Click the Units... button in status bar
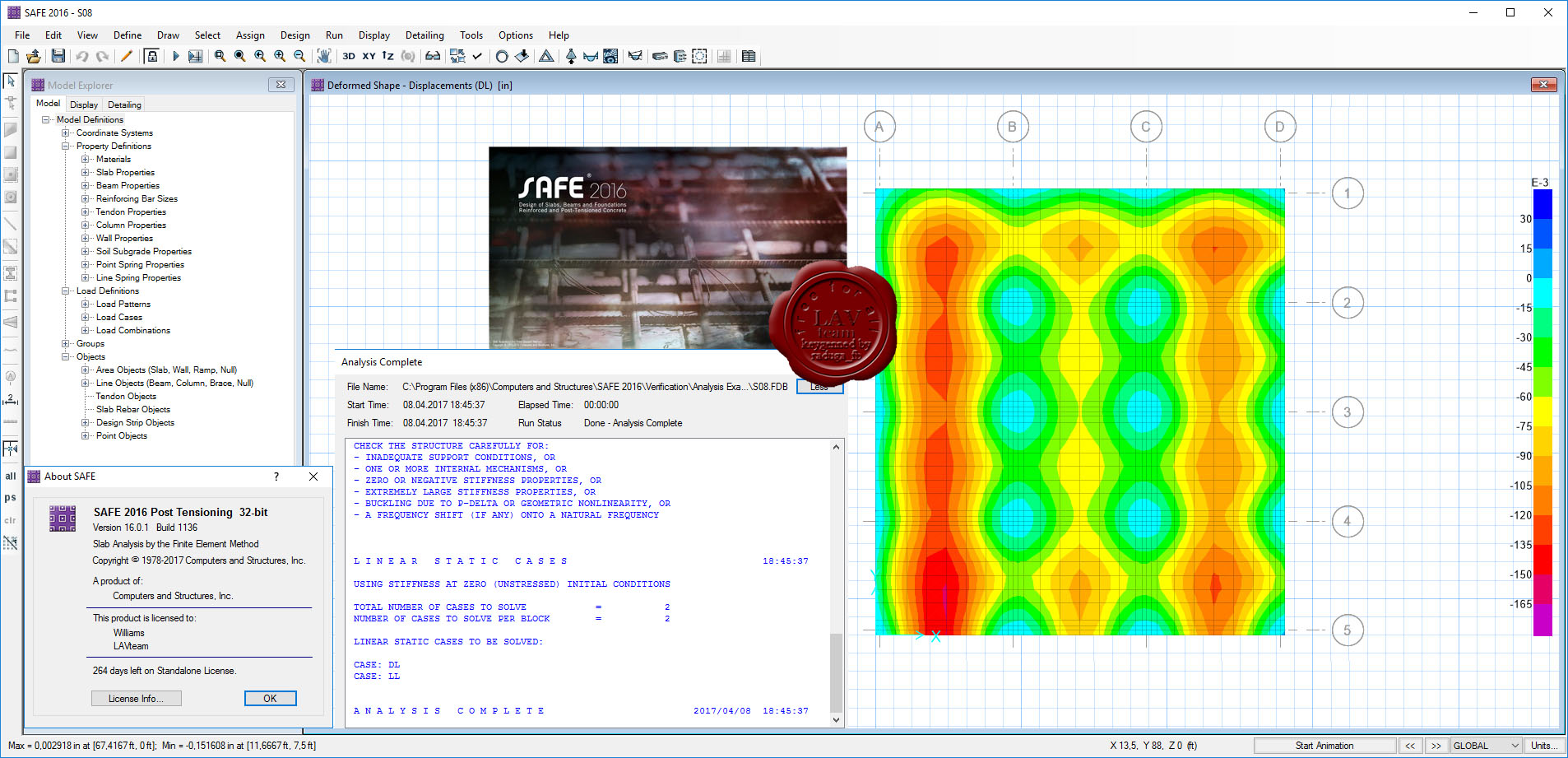The image size is (1568, 758). (1542, 746)
